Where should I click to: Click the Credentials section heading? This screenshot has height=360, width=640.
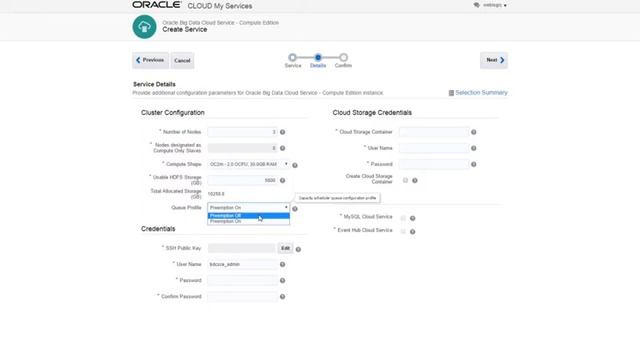158,229
